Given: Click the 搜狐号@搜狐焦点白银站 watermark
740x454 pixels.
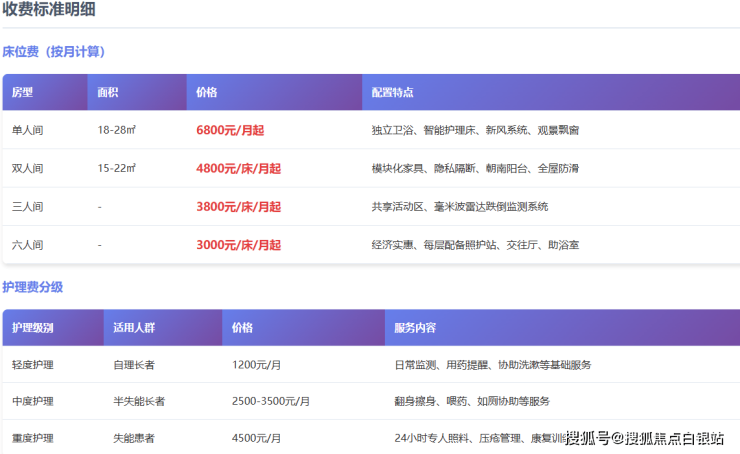Looking at the screenshot, I should tap(644, 438).
